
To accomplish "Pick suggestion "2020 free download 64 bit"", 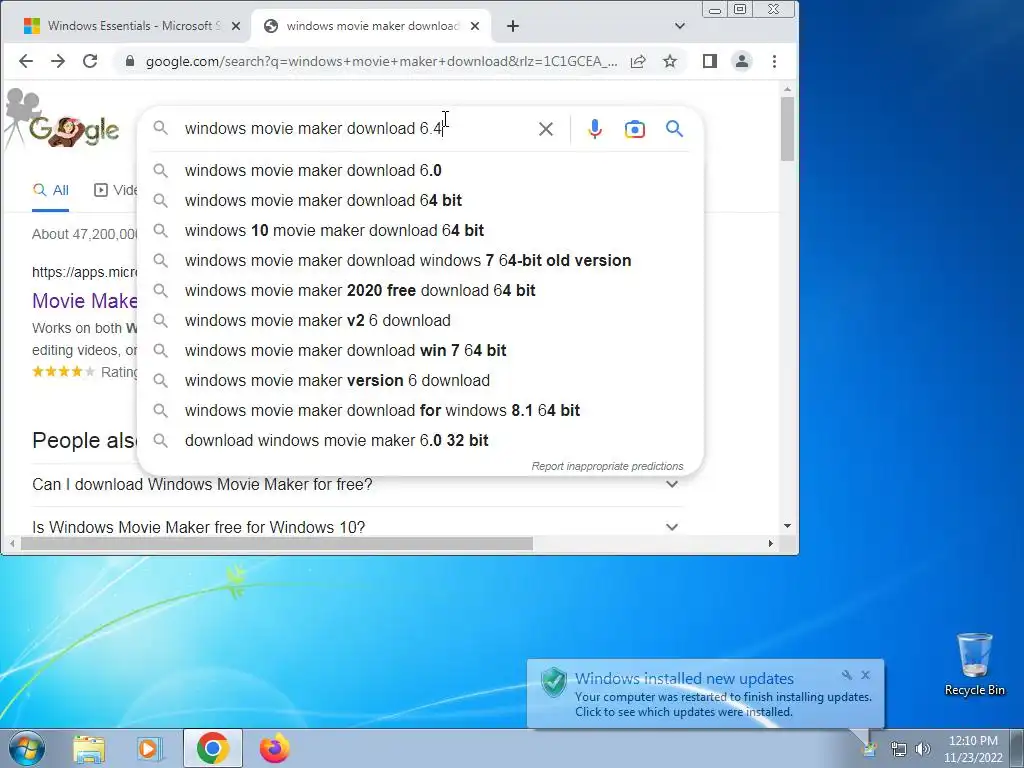I will tap(421, 291).
